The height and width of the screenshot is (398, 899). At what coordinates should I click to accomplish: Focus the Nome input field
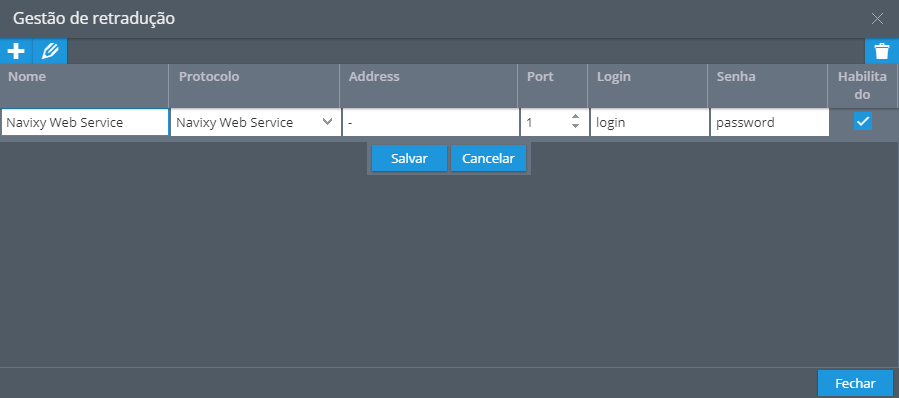[x=85, y=122]
